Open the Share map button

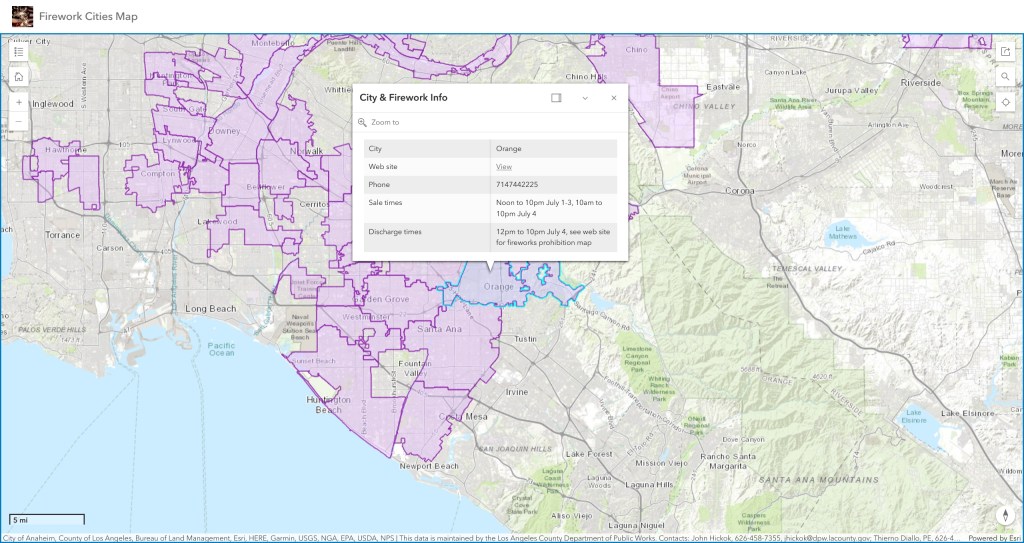1005,52
